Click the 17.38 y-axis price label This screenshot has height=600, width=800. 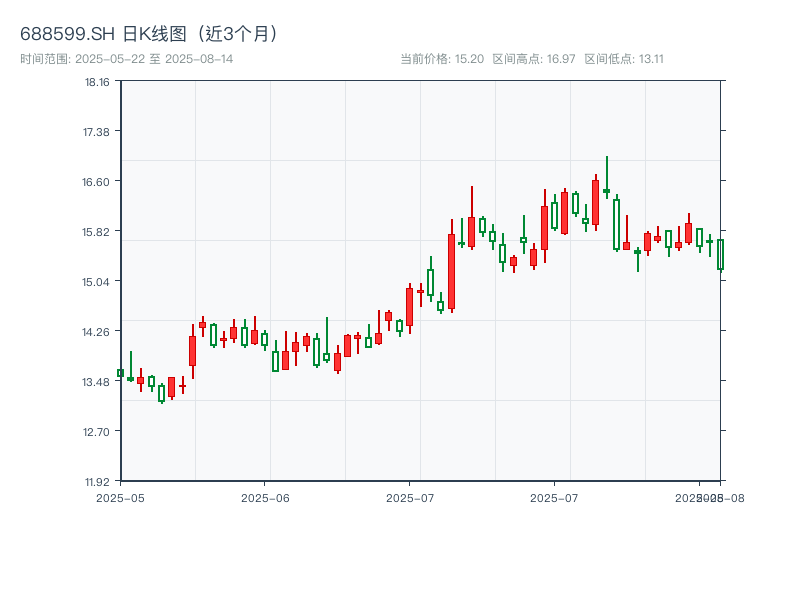click(97, 132)
